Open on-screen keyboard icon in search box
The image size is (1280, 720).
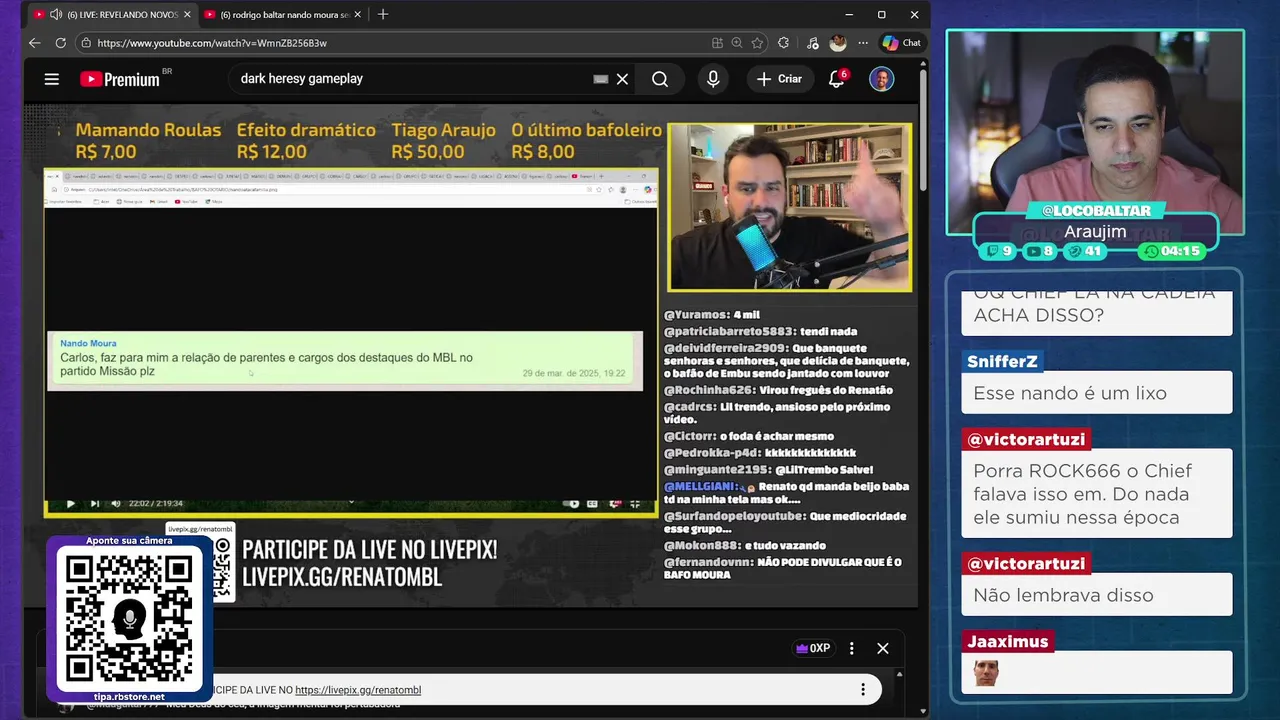(x=601, y=79)
